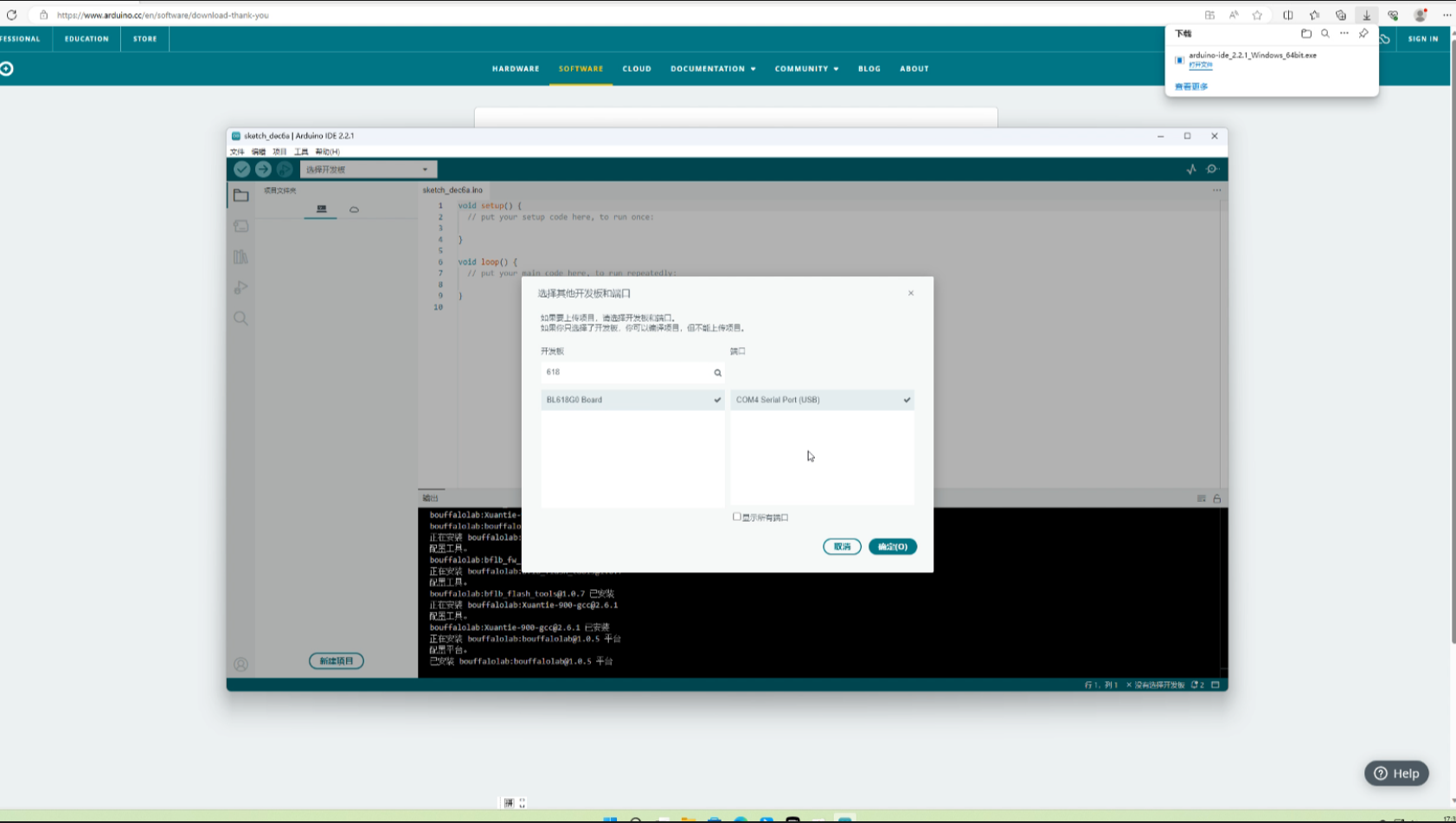1456x823 pixels.
Task: Close the board selection dialog with X
Action: (911, 293)
